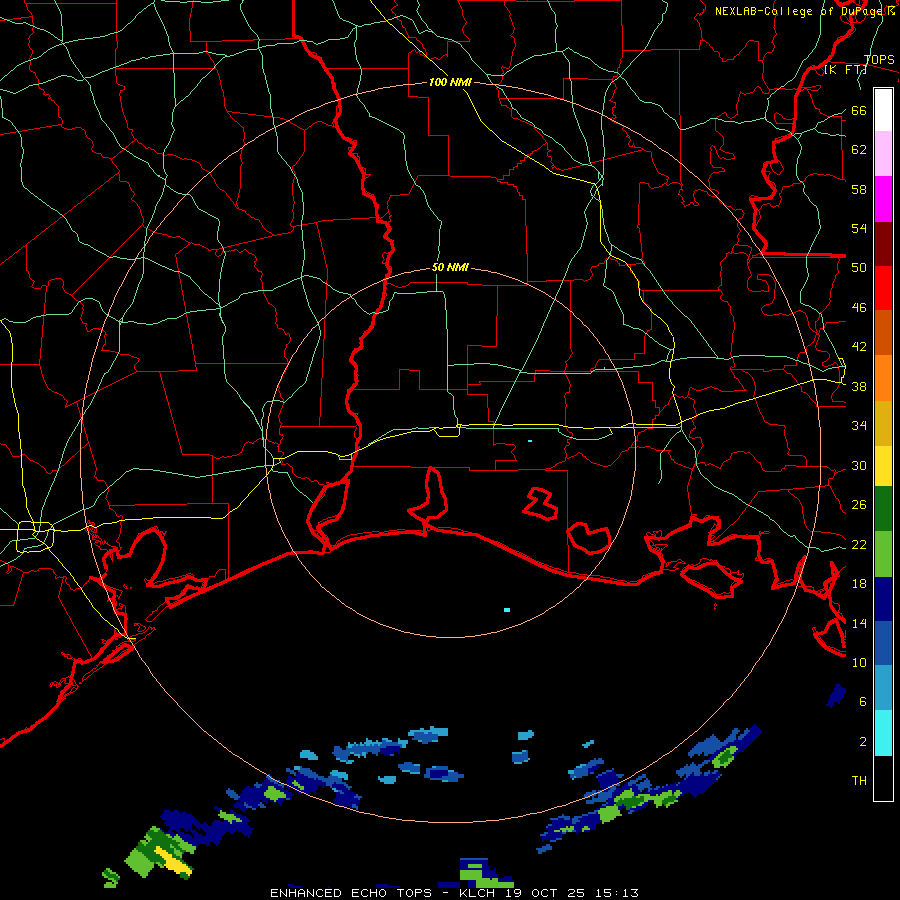Select the "58" scale label

(859, 189)
